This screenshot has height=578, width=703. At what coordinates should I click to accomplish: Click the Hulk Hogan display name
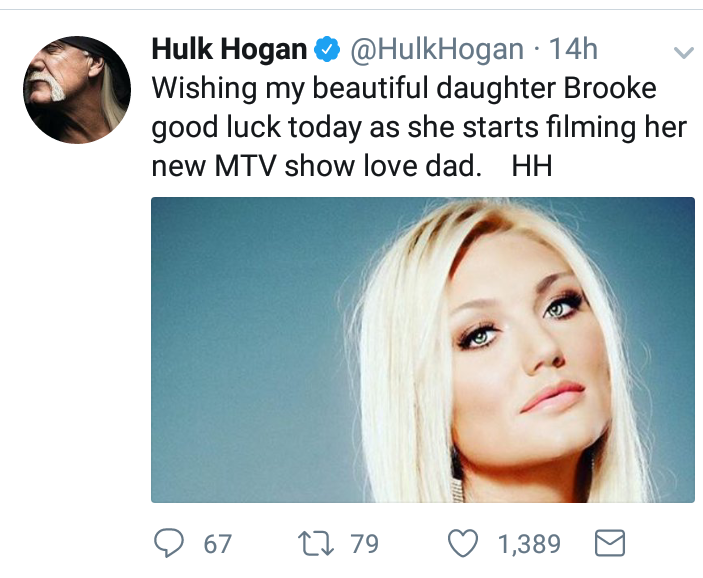click(229, 49)
